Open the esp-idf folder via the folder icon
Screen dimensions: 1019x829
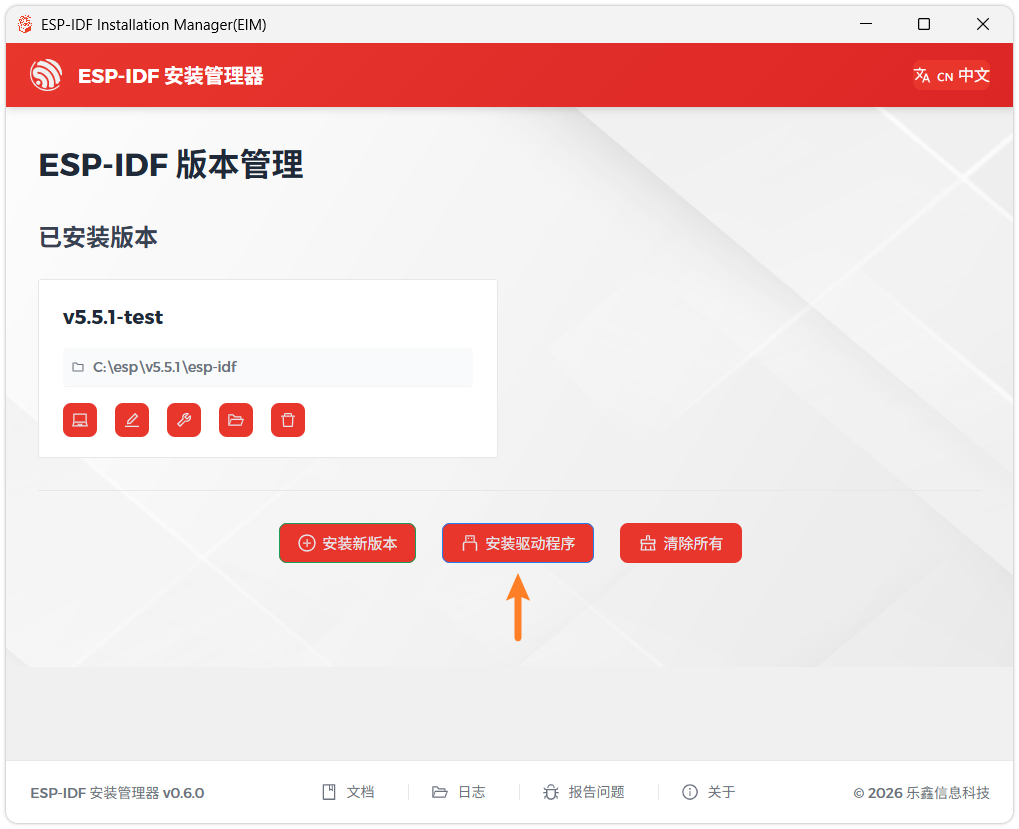pos(236,420)
